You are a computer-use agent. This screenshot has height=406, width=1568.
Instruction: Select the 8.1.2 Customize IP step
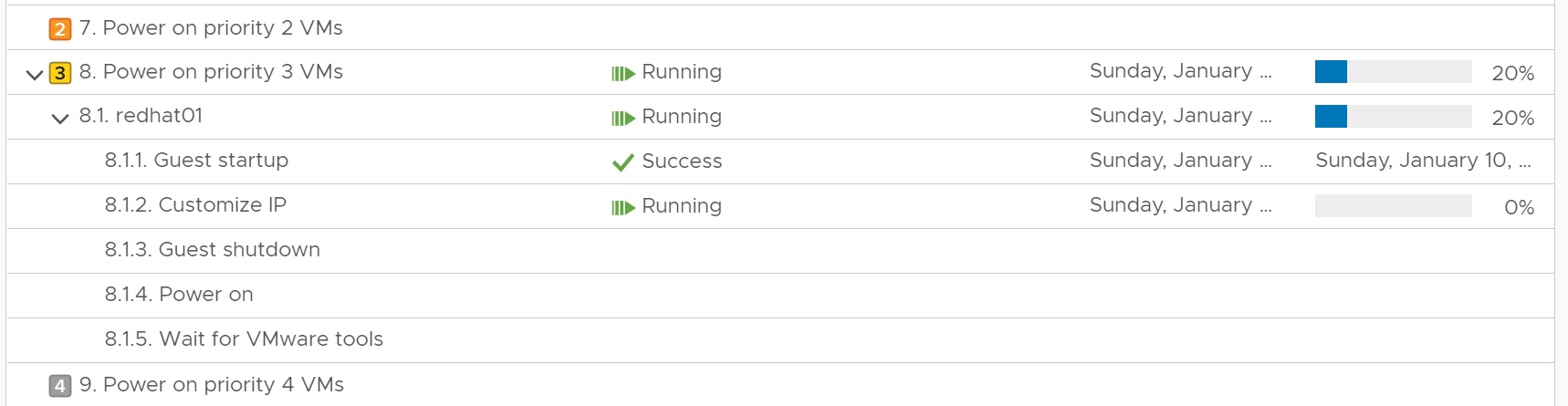point(195,205)
